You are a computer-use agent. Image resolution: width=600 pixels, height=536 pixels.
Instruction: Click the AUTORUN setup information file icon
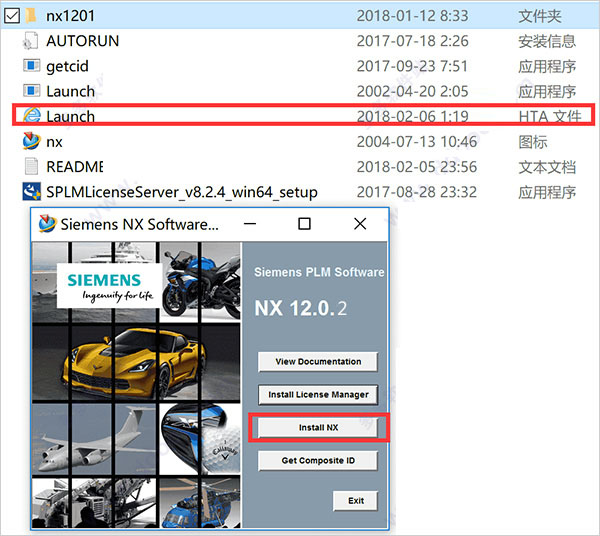coord(31,41)
